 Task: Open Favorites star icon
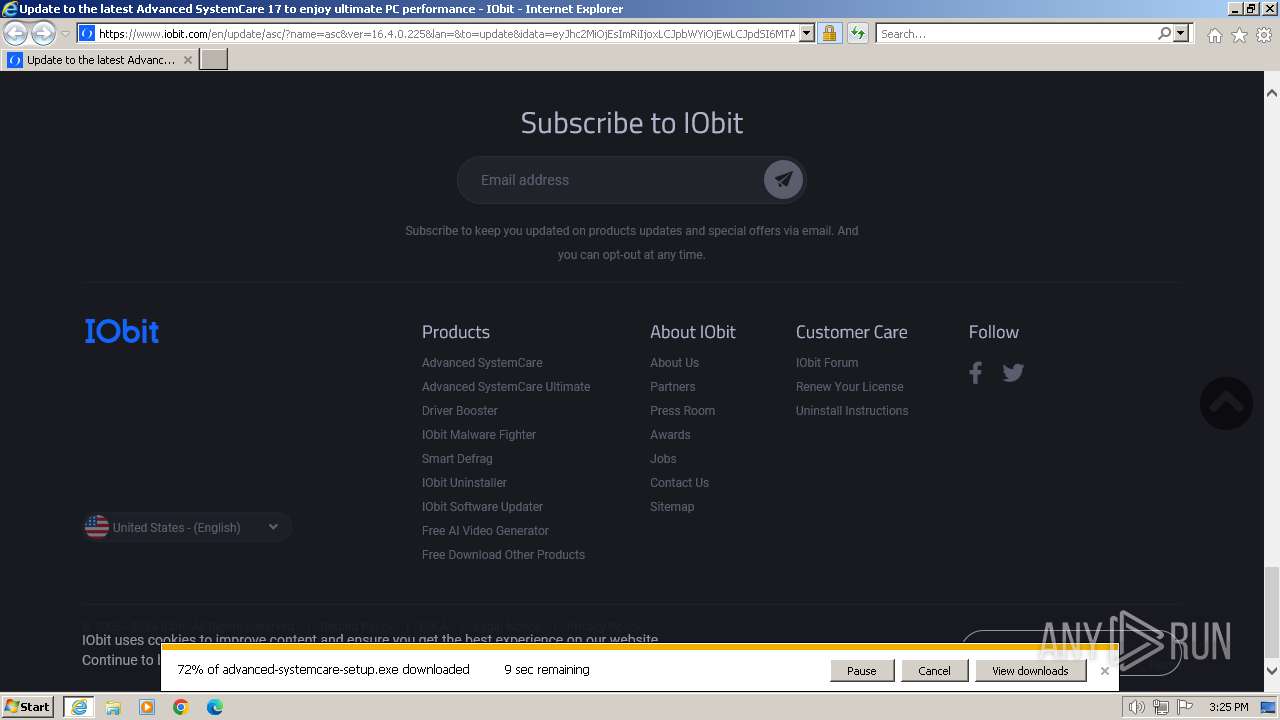[x=1239, y=35]
